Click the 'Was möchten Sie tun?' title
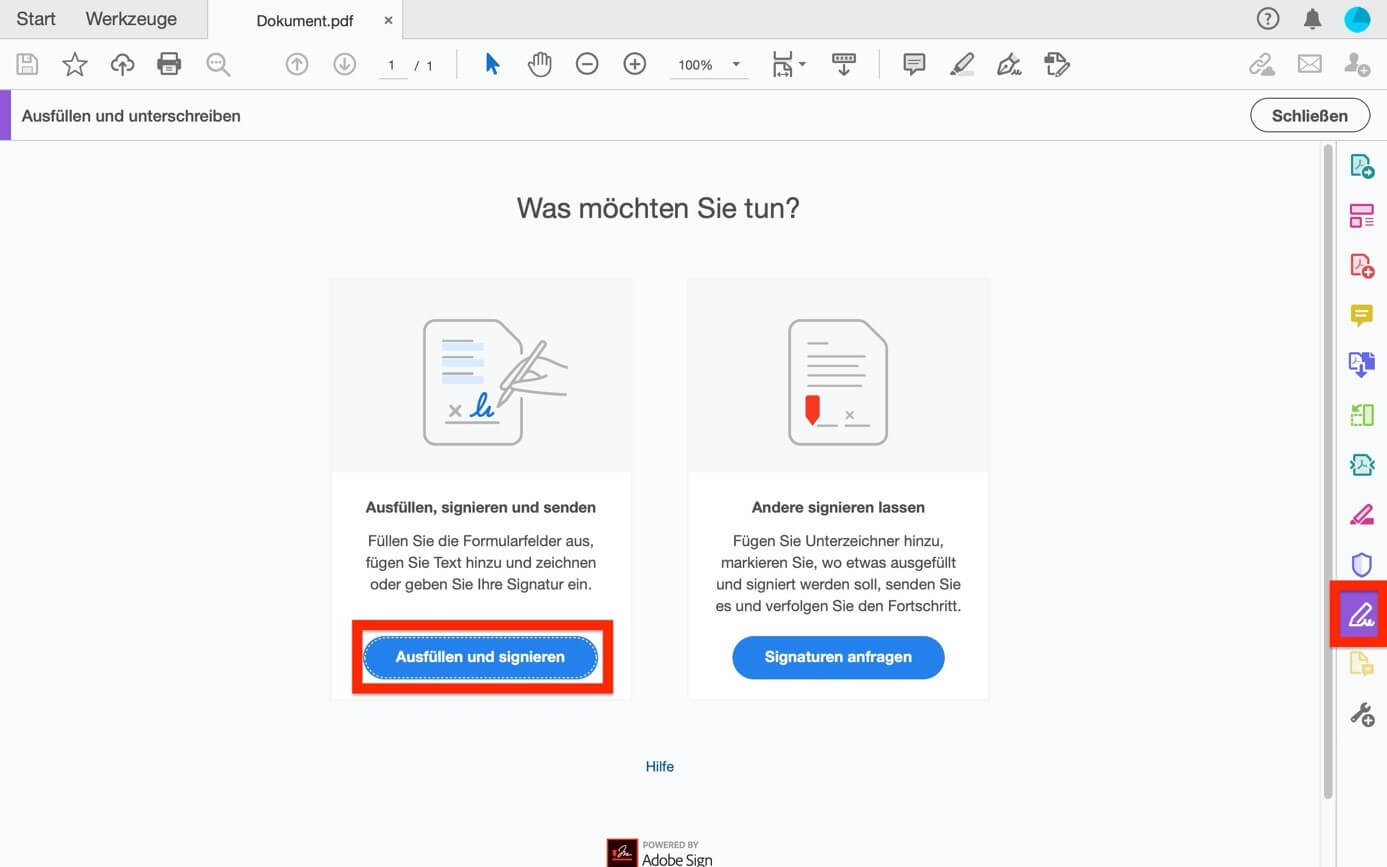 coord(658,208)
